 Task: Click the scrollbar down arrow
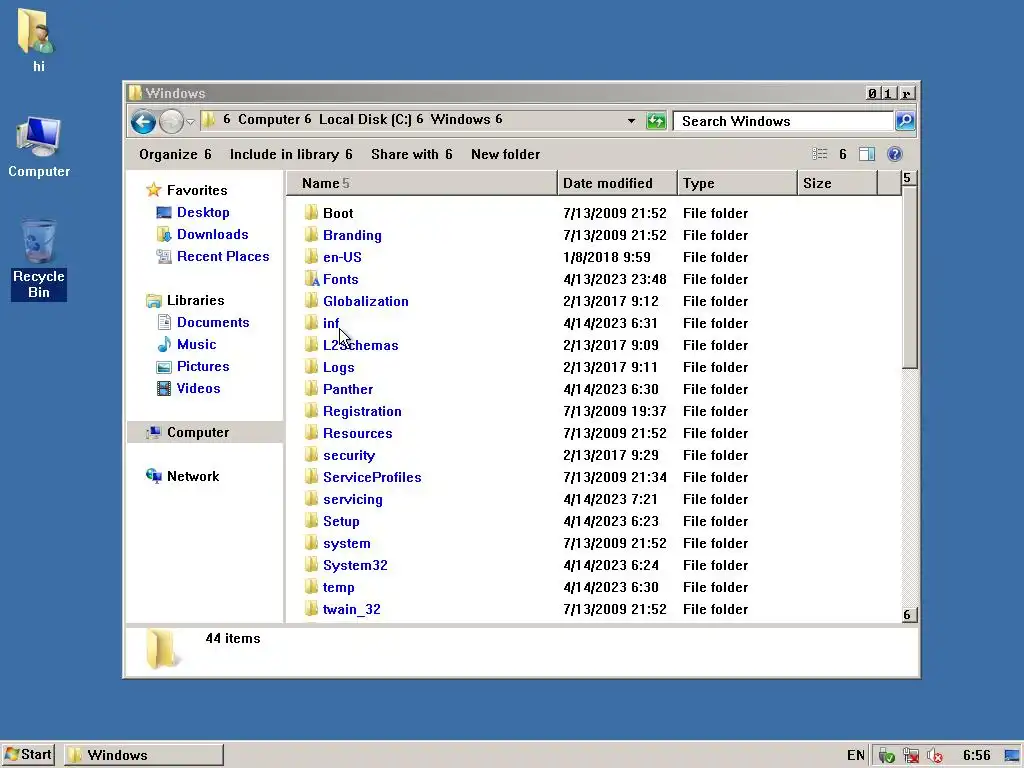tap(908, 615)
